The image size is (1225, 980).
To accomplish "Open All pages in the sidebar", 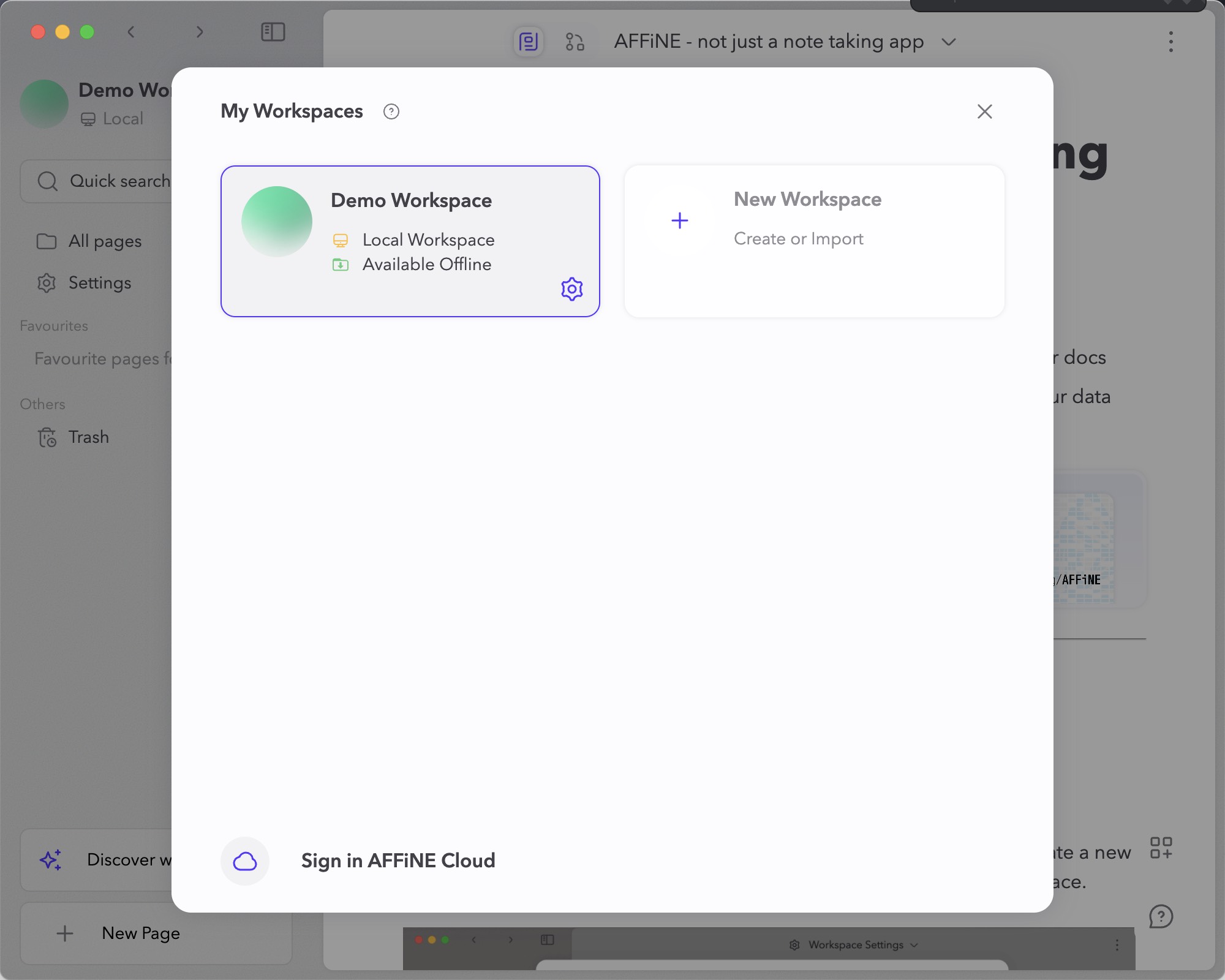I will click(104, 241).
